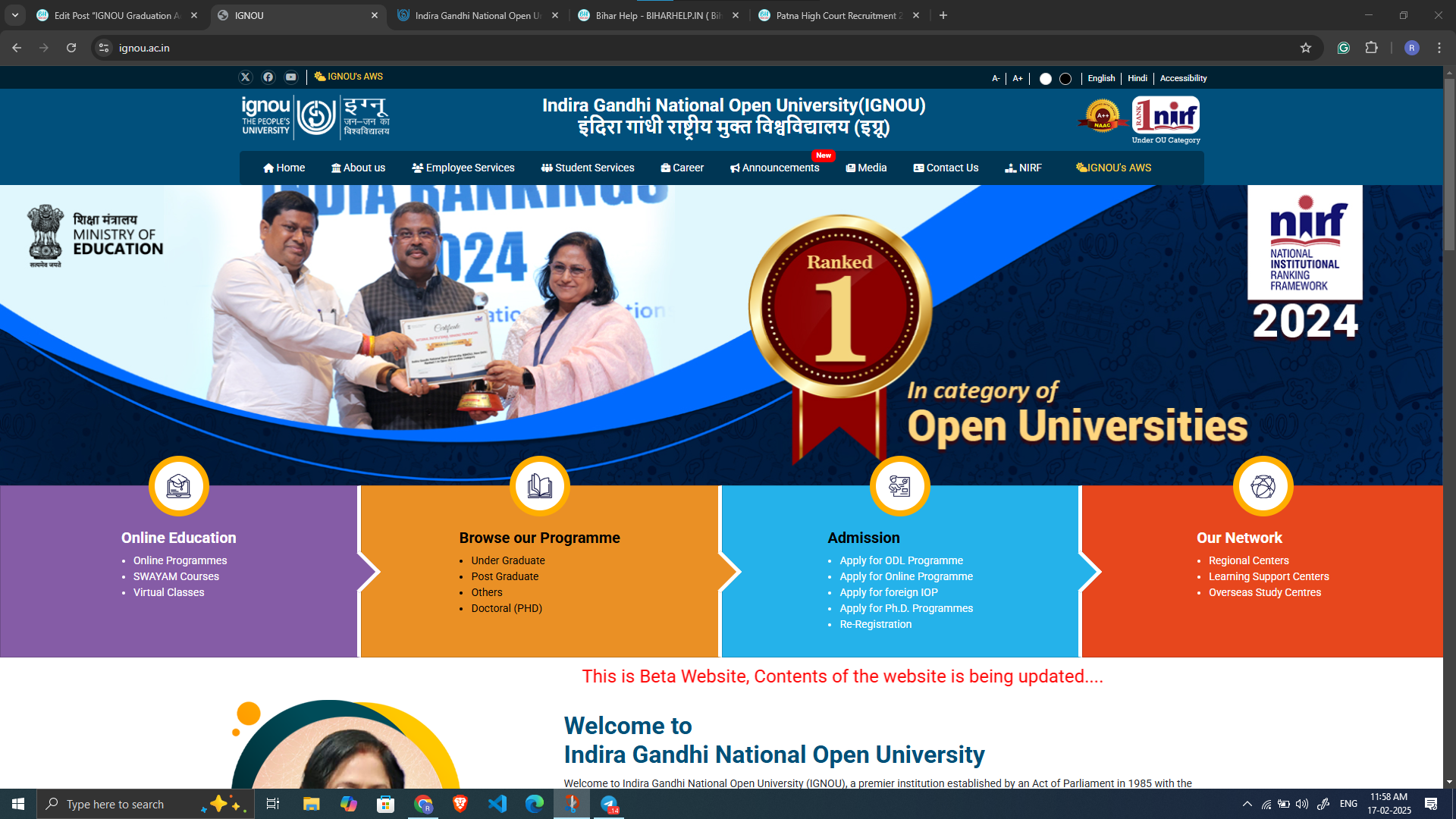Screen dimensions: 1456x819
Task: Open the Employee Services menu
Action: [463, 168]
